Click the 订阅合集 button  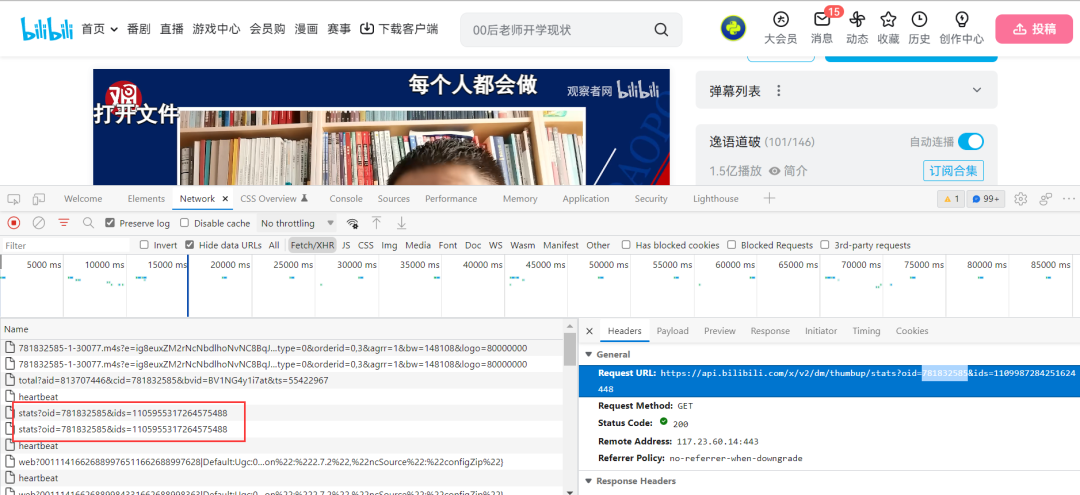tap(953, 170)
